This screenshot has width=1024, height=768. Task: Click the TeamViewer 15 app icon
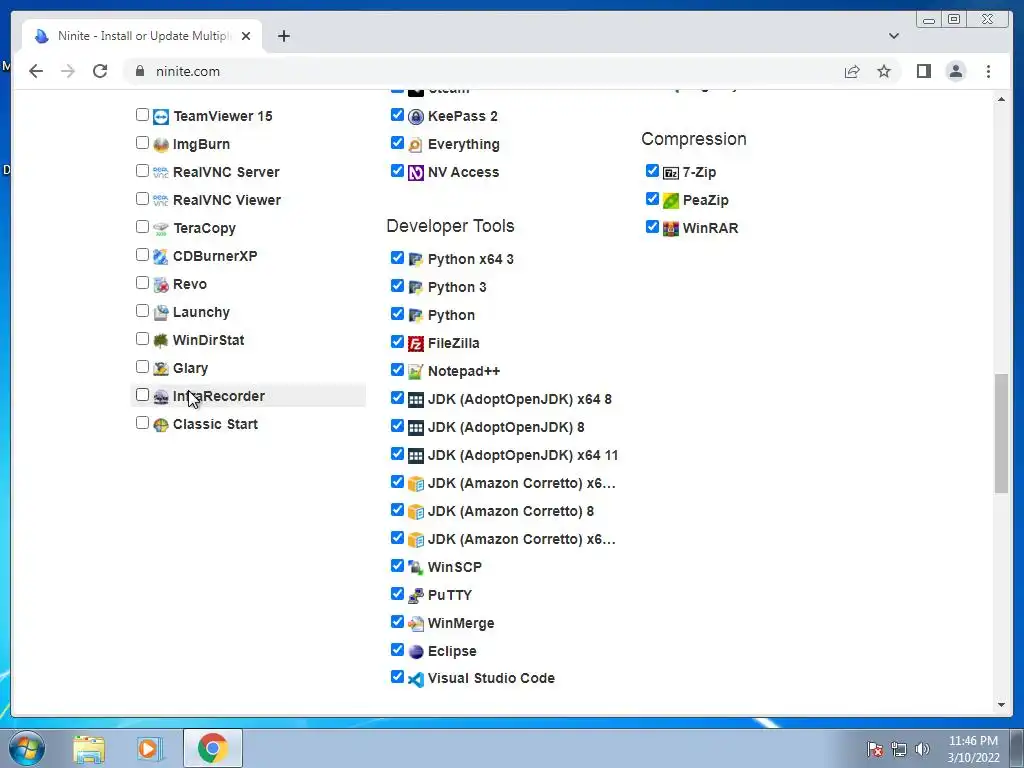[x=161, y=117]
